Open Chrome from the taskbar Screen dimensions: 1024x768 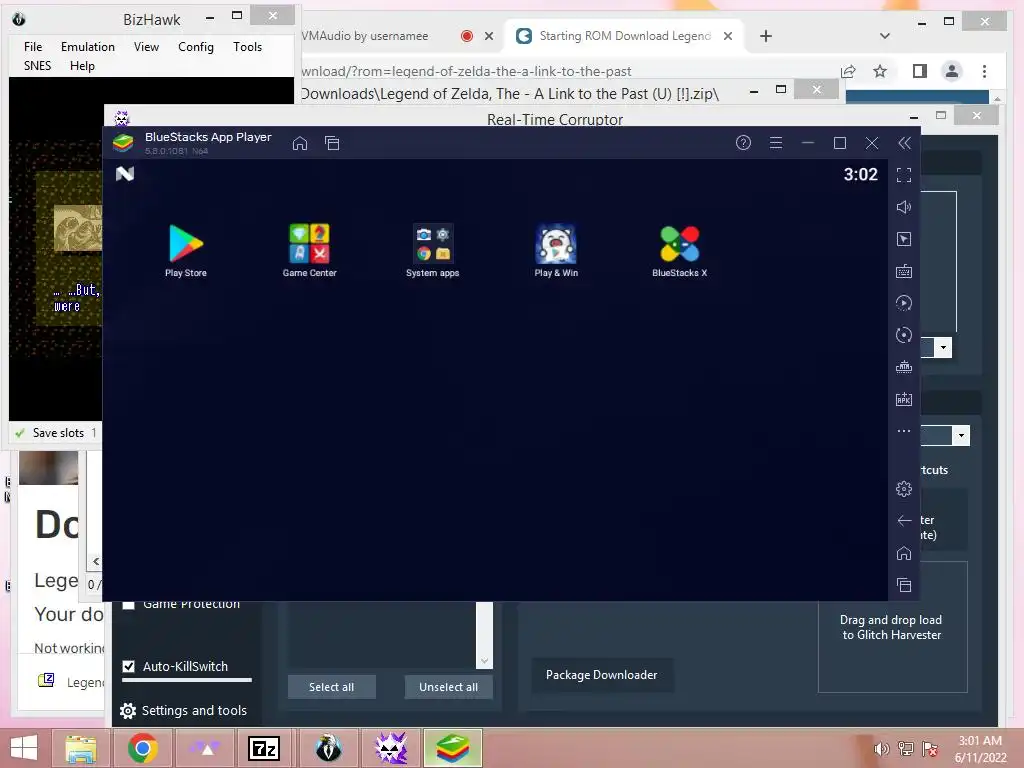tap(142, 748)
